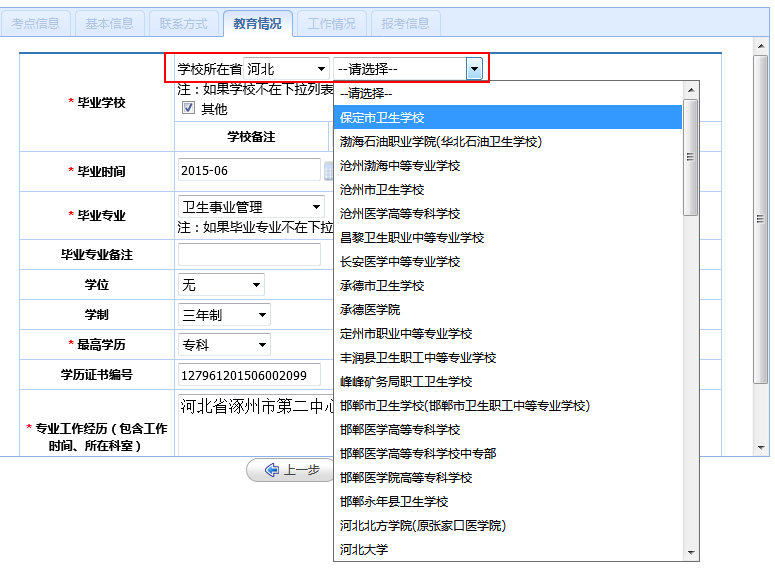
Task: Open the 学位 dropdown showing 无
Action: point(221,285)
